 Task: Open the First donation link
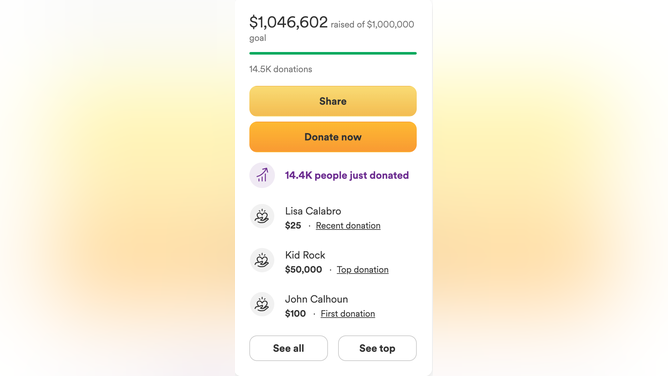[348, 313]
